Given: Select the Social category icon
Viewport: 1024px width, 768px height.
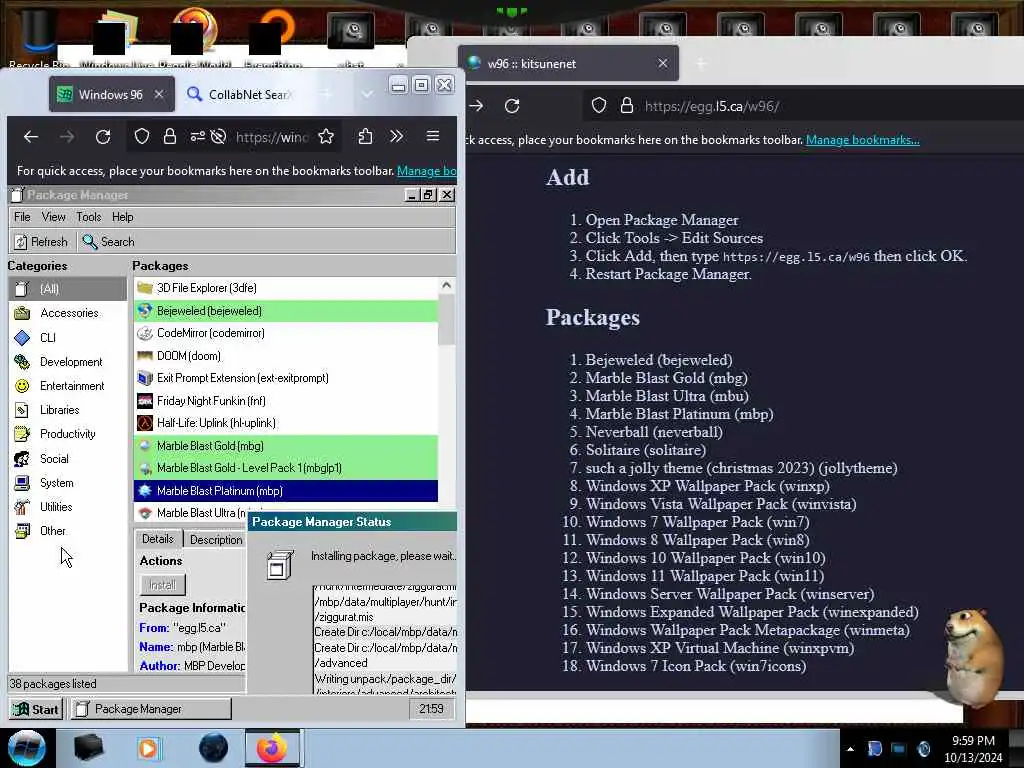Looking at the screenshot, I should pyautogui.click(x=22, y=458).
